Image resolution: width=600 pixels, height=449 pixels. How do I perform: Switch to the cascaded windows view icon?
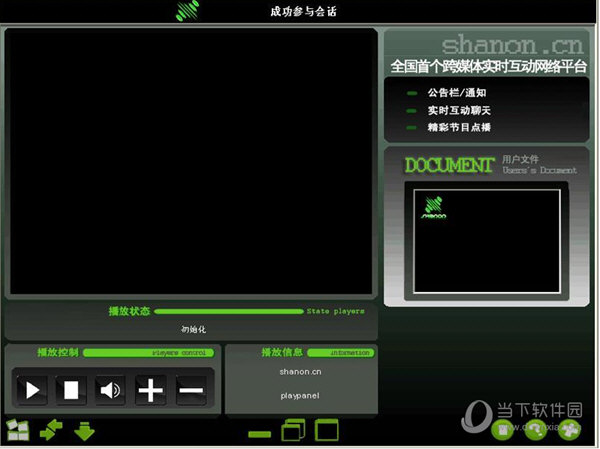293,430
